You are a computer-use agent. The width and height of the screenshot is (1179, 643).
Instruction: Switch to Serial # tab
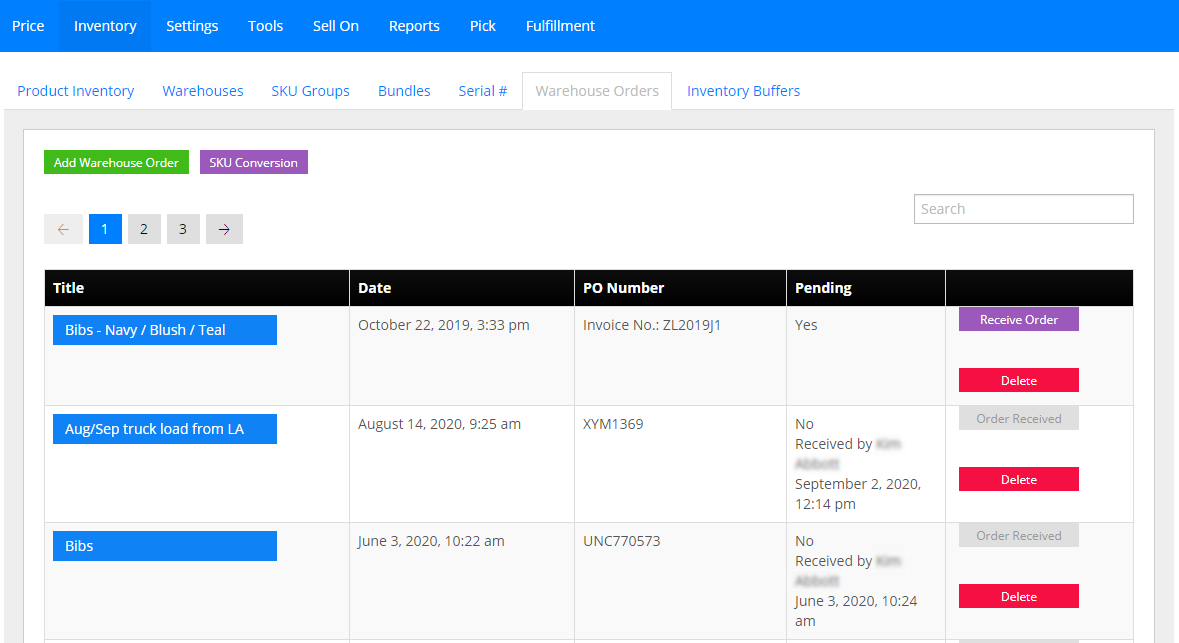tap(483, 91)
